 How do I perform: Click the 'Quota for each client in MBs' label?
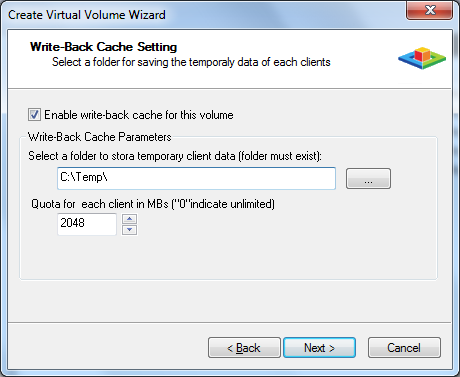pos(153,204)
